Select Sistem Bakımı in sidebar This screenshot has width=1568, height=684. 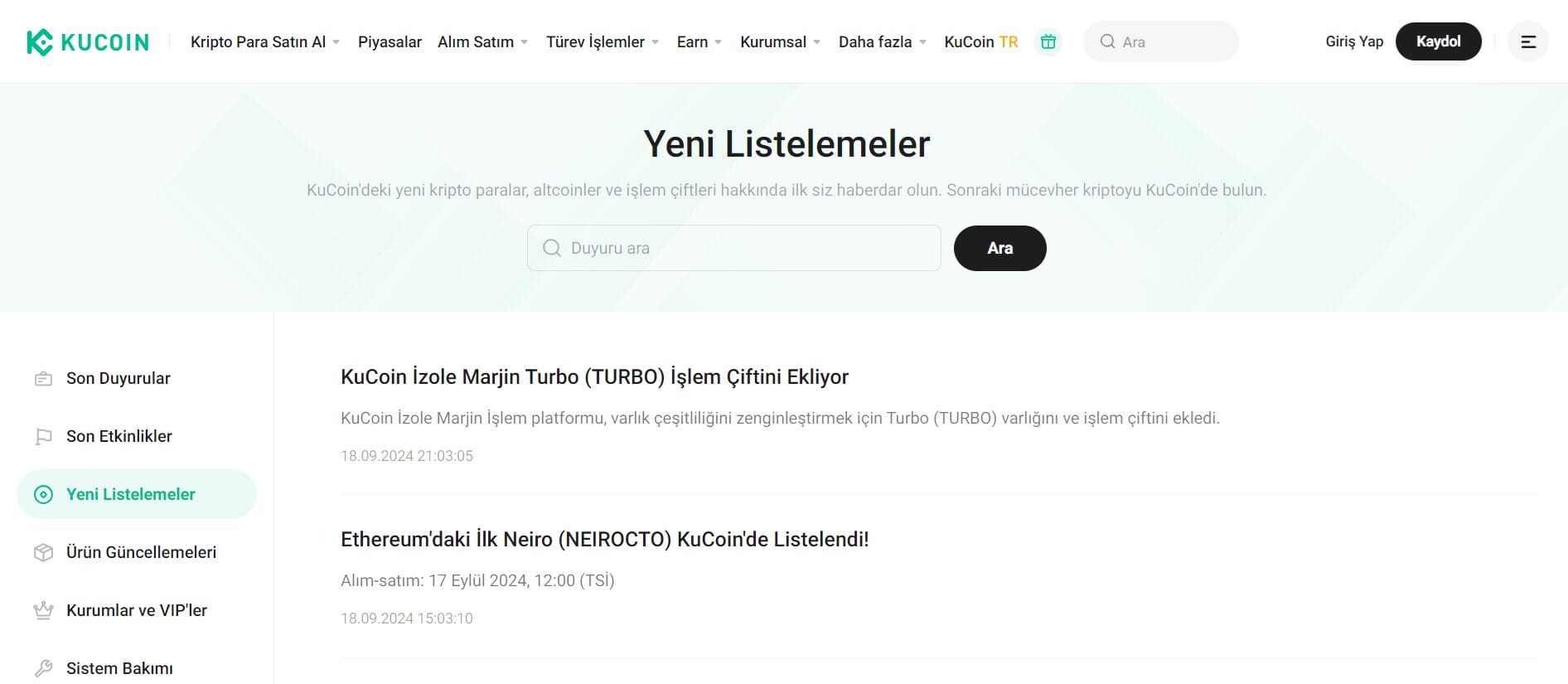[137, 668]
